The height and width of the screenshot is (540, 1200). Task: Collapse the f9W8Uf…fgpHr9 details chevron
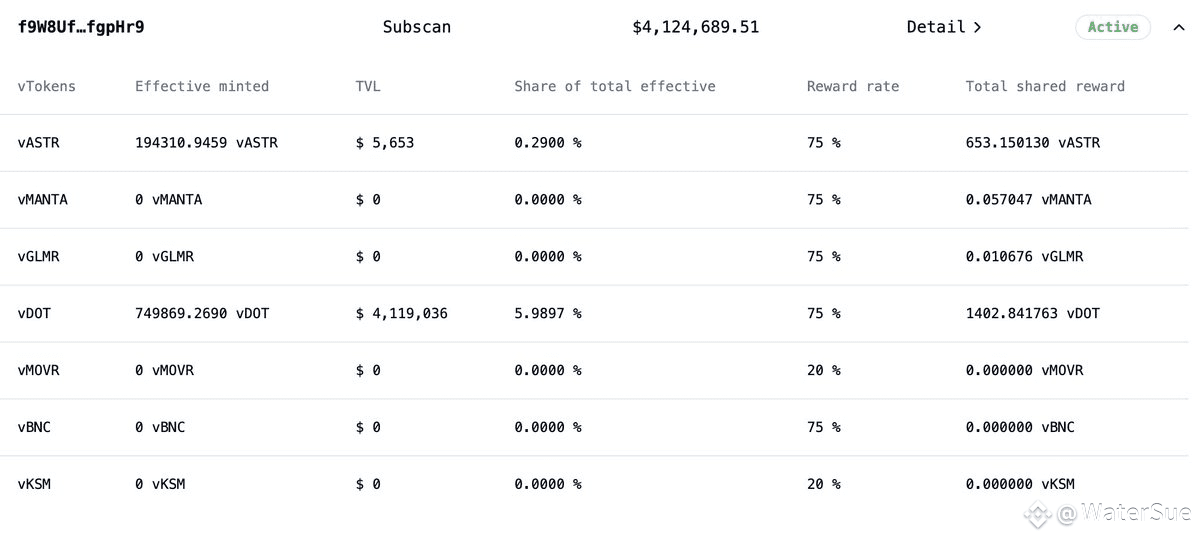click(1178, 28)
